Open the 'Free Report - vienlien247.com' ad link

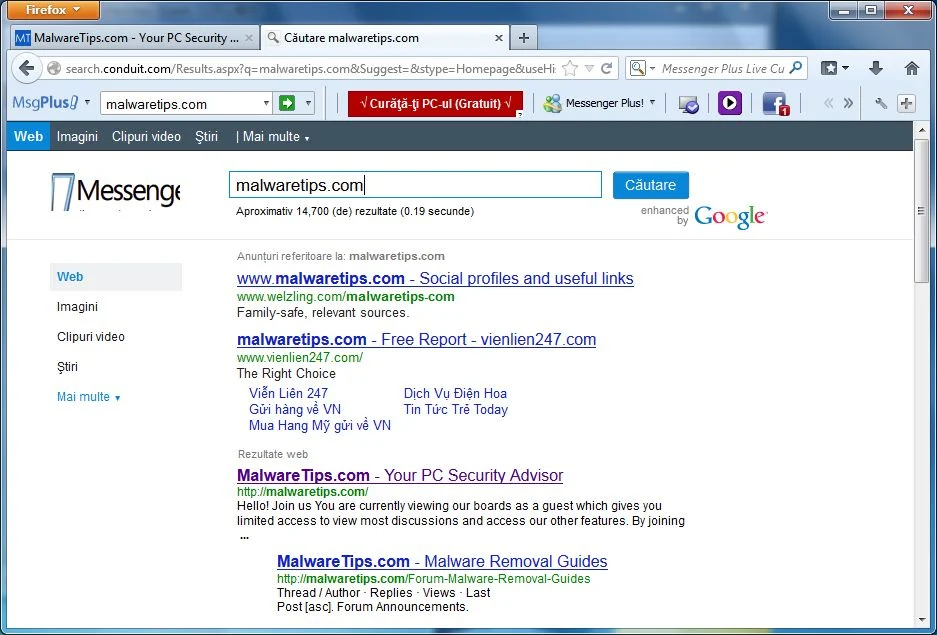tap(417, 339)
